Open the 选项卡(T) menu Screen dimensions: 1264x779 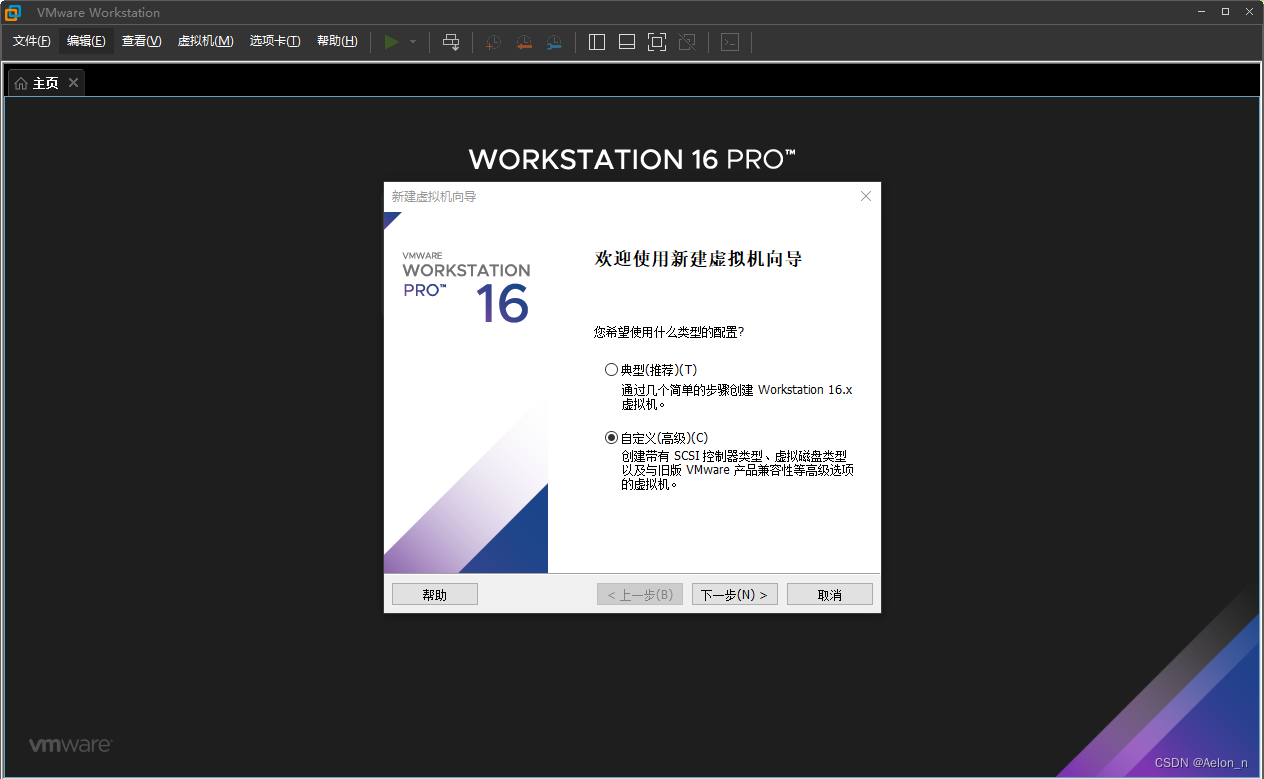(275, 41)
